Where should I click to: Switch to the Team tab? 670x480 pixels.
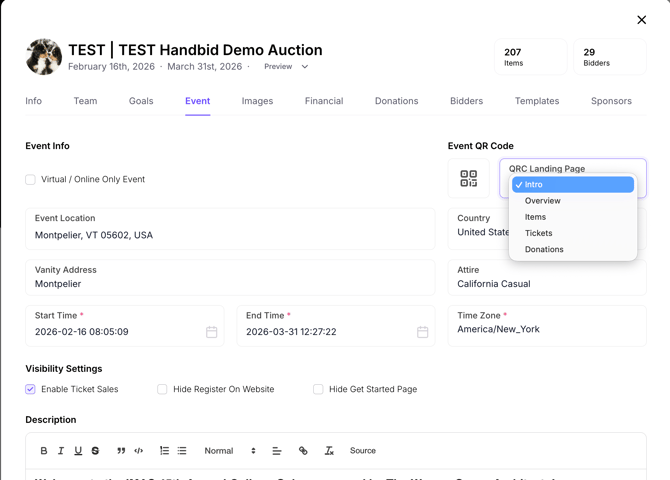[85, 101]
